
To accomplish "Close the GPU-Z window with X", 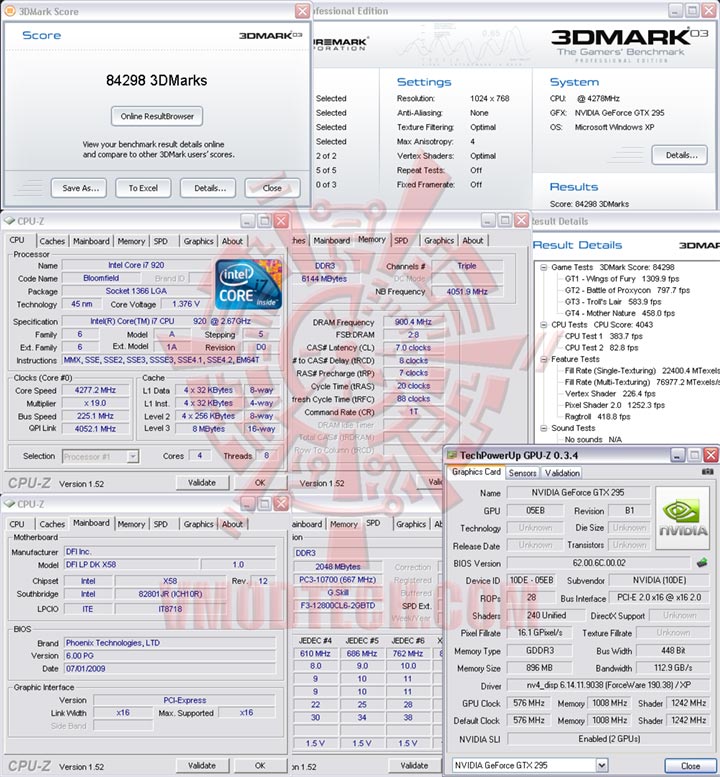I will click(711, 455).
